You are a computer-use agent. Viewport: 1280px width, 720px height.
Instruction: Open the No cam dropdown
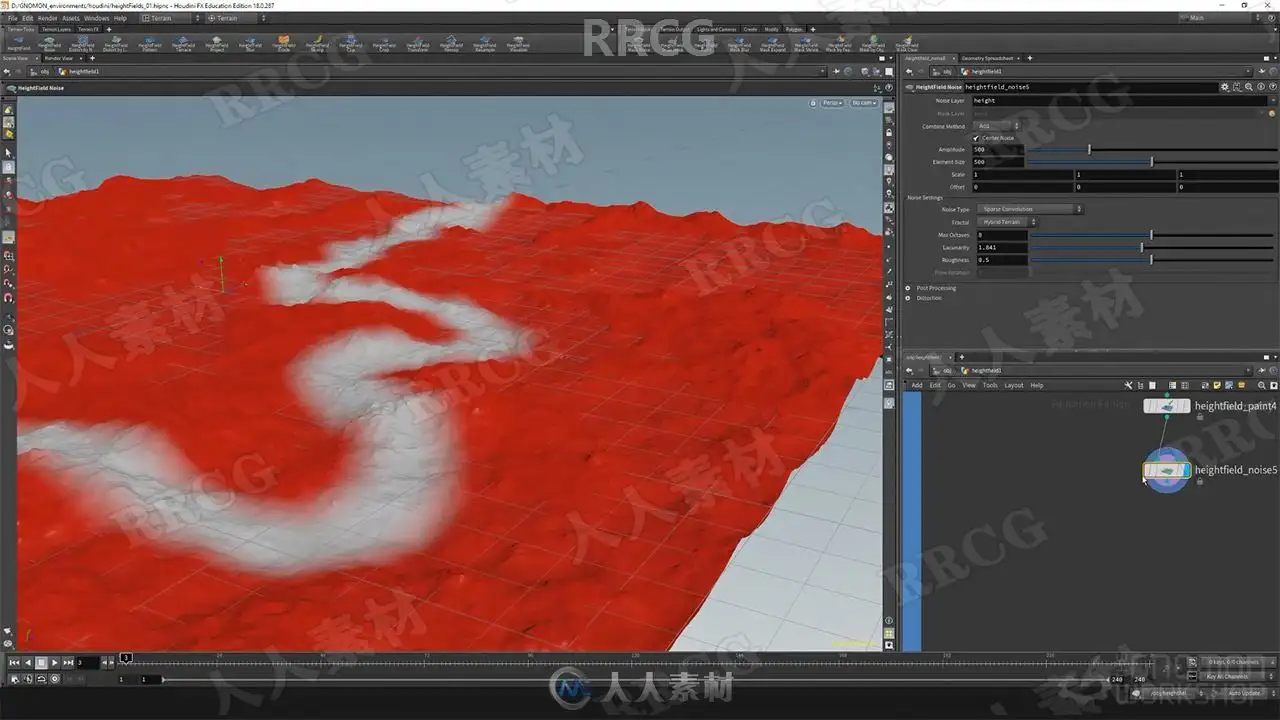(x=863, y=102)
